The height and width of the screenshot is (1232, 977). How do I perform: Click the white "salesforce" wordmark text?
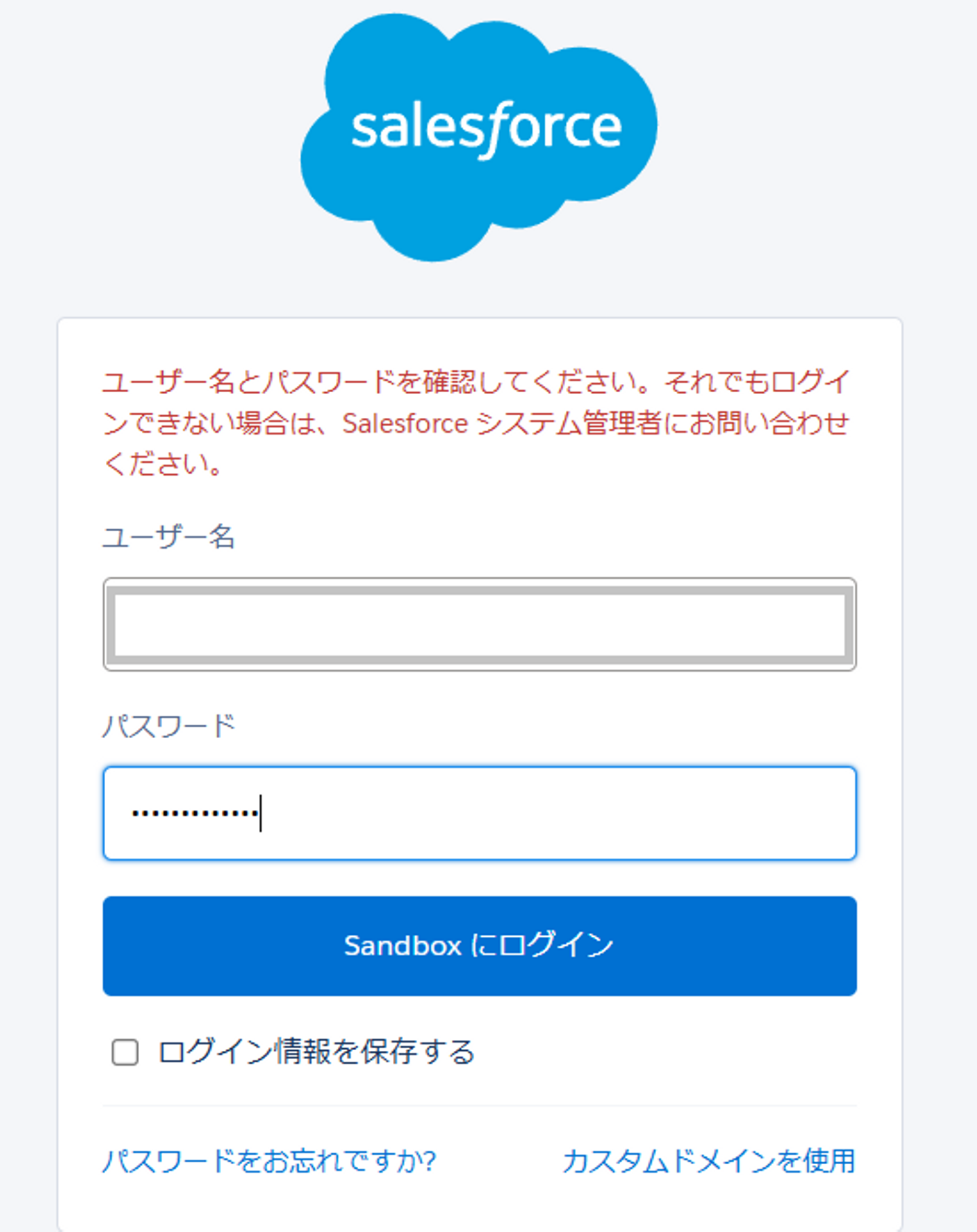(x=486, y=128)
